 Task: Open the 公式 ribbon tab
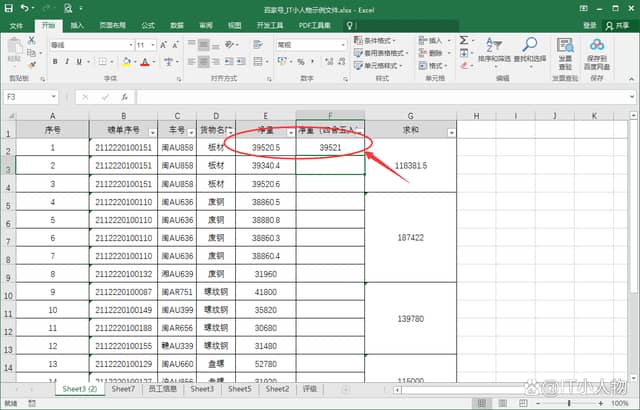(x=148, y=25)
